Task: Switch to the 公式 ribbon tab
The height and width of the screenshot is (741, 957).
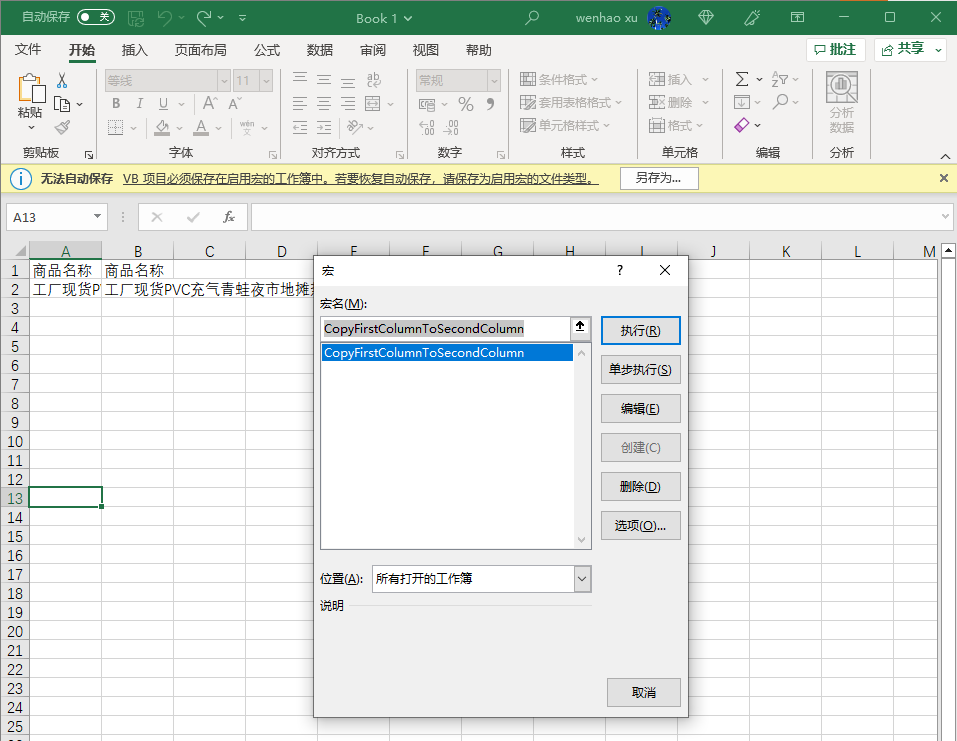Action: [x=267, y=50]
